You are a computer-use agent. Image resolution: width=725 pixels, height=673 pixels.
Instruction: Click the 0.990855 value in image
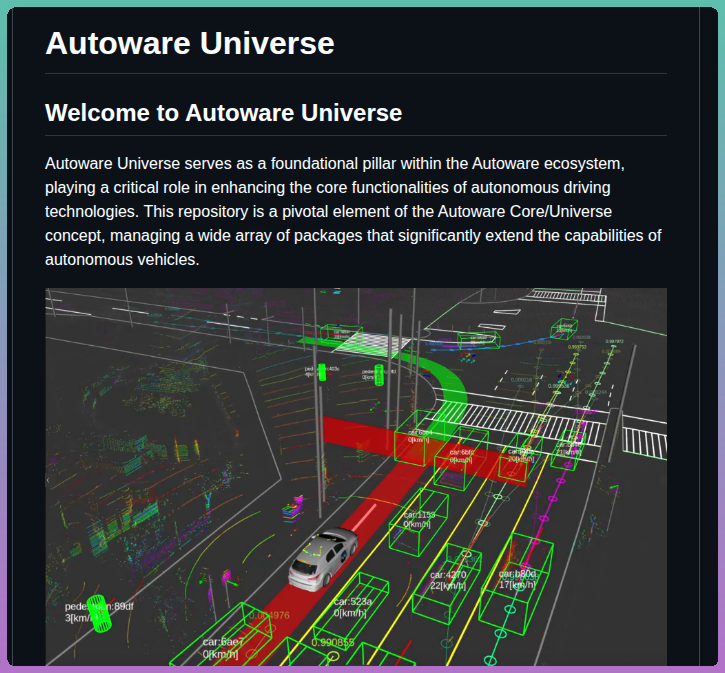(333, 642)
